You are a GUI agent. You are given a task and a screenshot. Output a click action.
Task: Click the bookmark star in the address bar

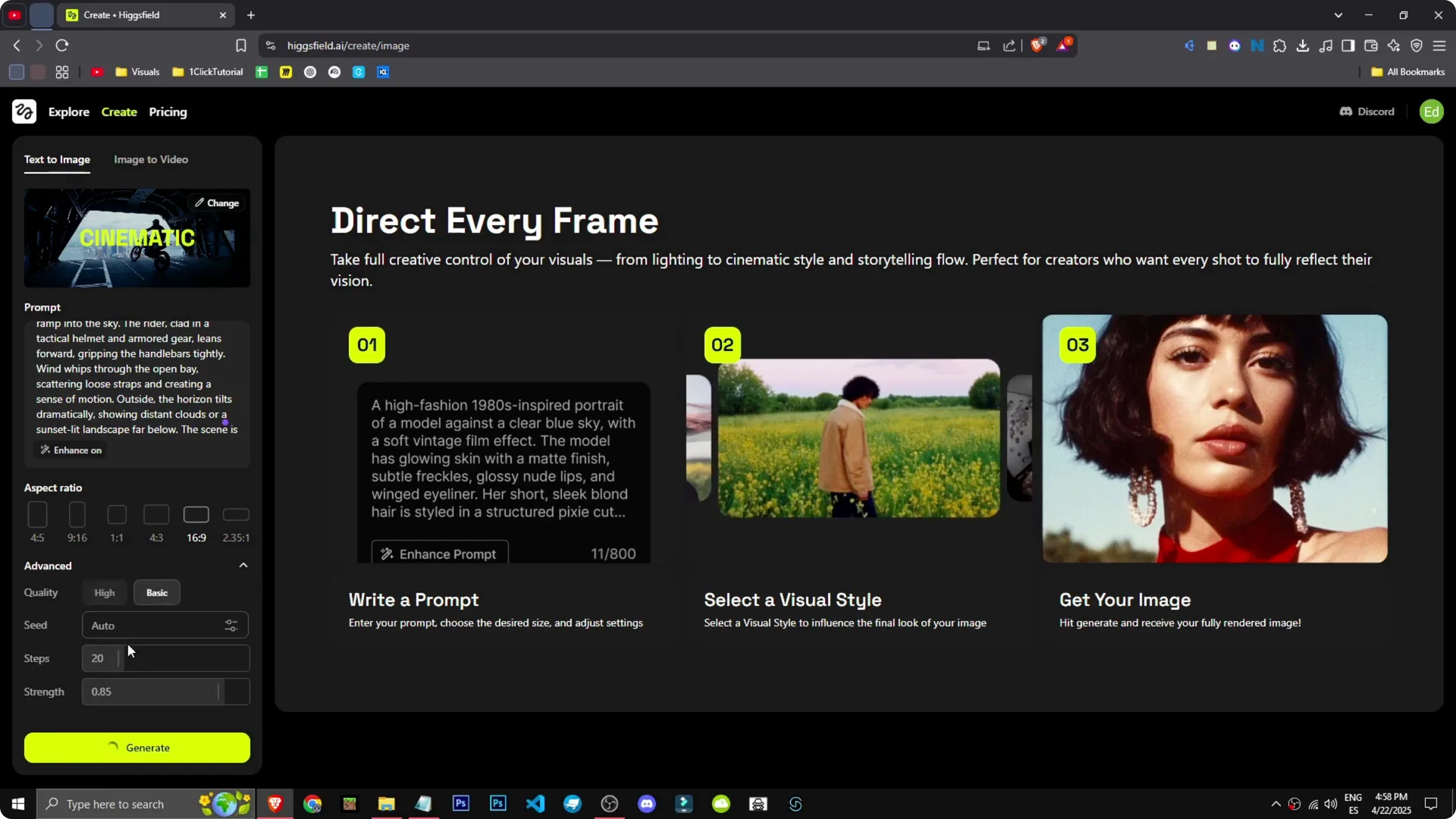click(x=240, y=45)
